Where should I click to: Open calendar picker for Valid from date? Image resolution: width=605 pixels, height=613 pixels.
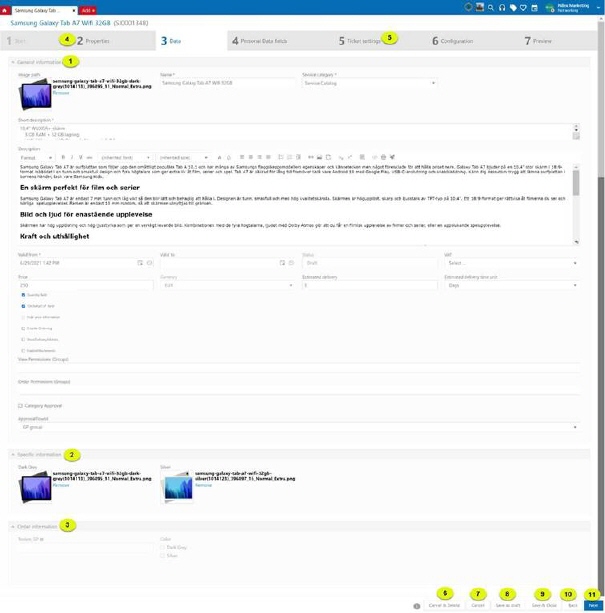coord(139,263)
